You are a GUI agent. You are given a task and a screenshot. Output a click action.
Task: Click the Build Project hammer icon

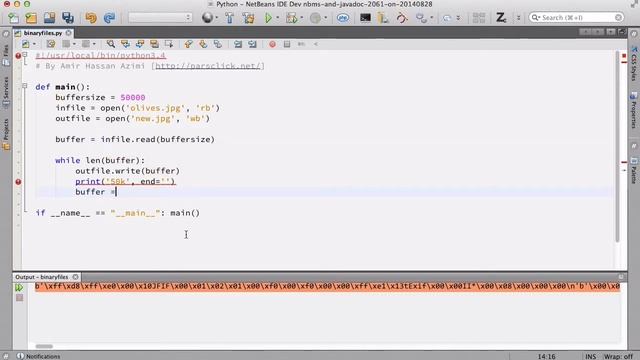(229, 18)
